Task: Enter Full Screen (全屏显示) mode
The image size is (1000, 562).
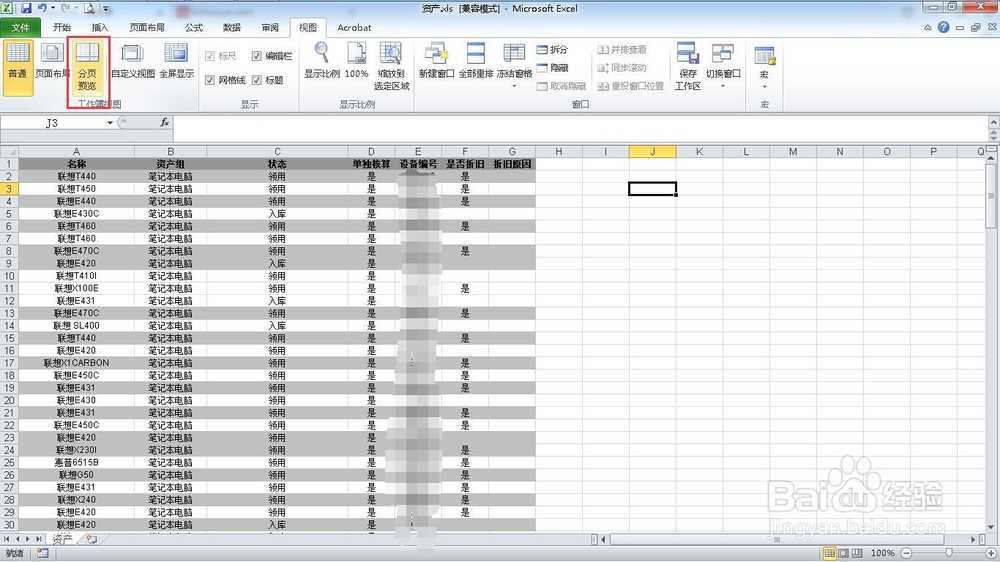Action: (x=177, y=61)
